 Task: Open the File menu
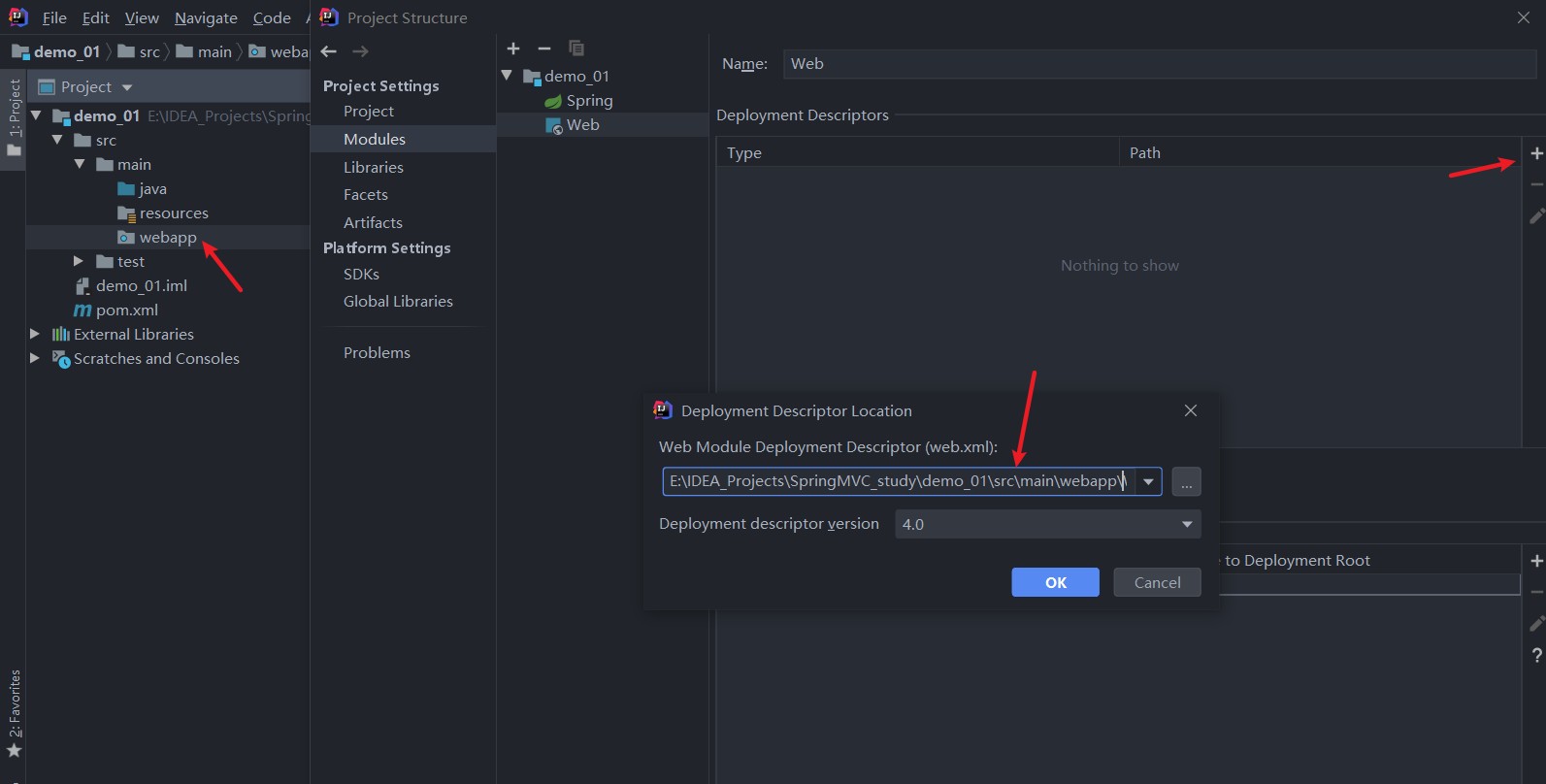(x=54, y=17)
